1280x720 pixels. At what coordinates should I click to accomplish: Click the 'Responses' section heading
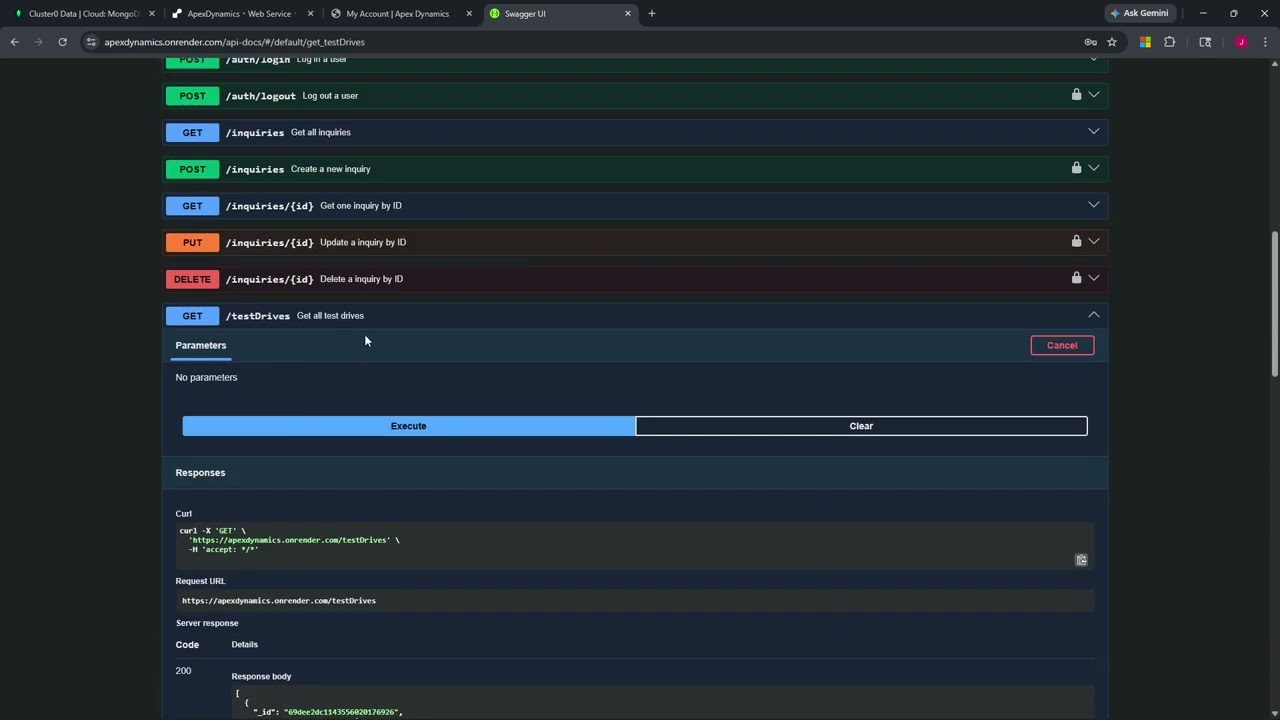[200, 473]
